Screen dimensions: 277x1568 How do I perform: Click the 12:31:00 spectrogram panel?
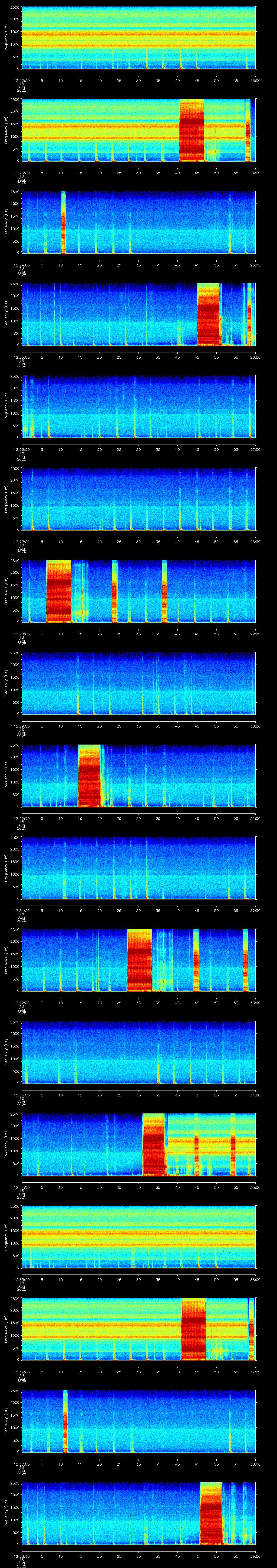[x=138, y=868]
